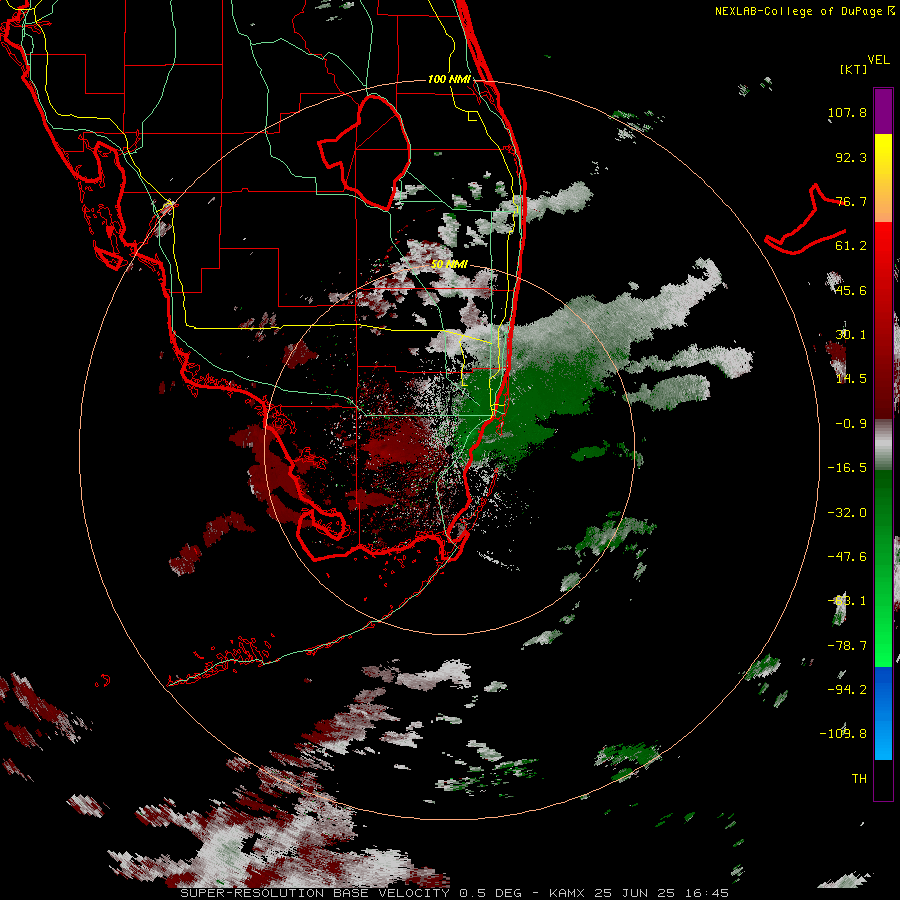Image resolution: width=900 pixels, height=900 pixels.
Task: Click the -32.0 value on velocity scale
Action: coord(847,513)
